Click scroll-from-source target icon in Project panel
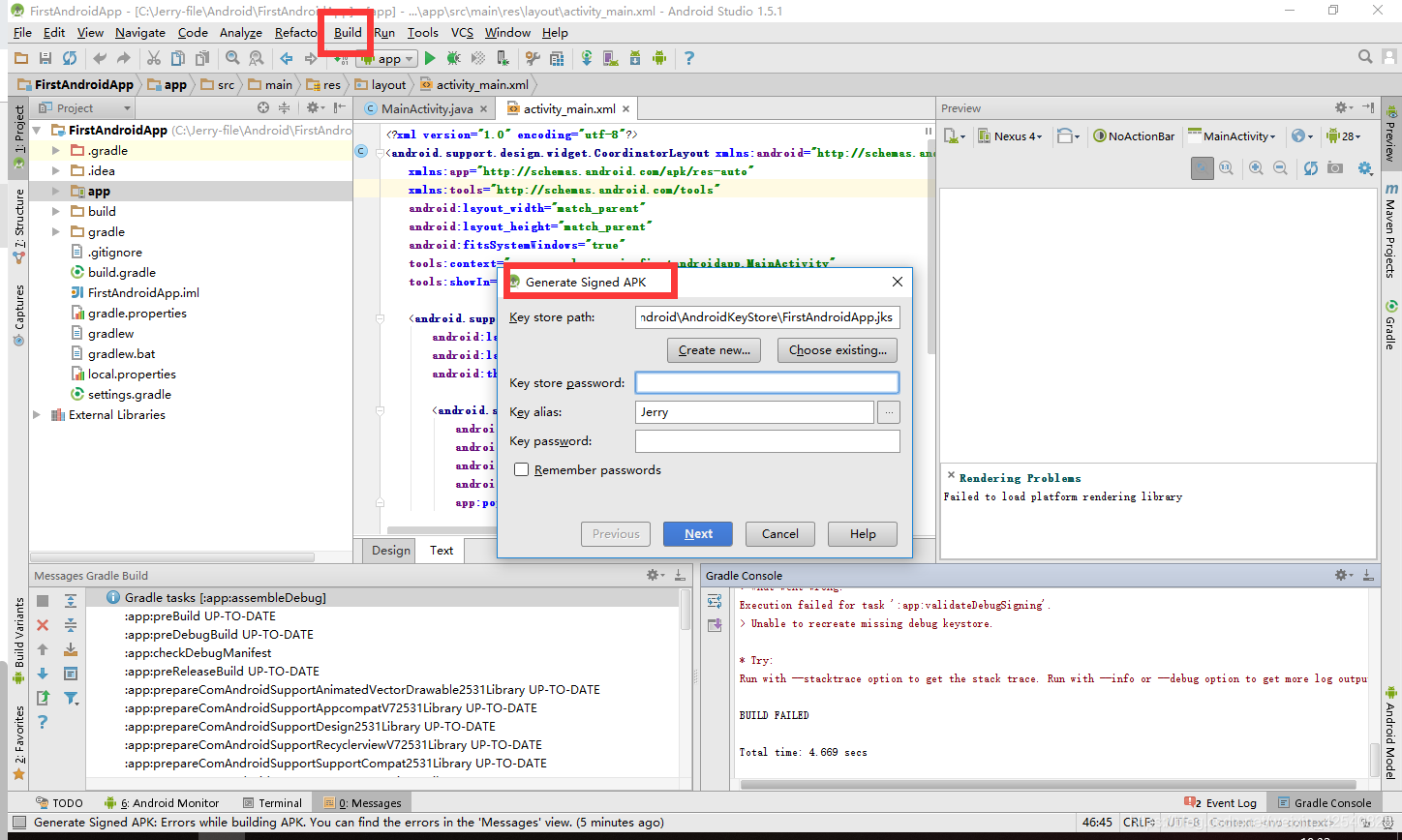 click(x=263, y=108)
